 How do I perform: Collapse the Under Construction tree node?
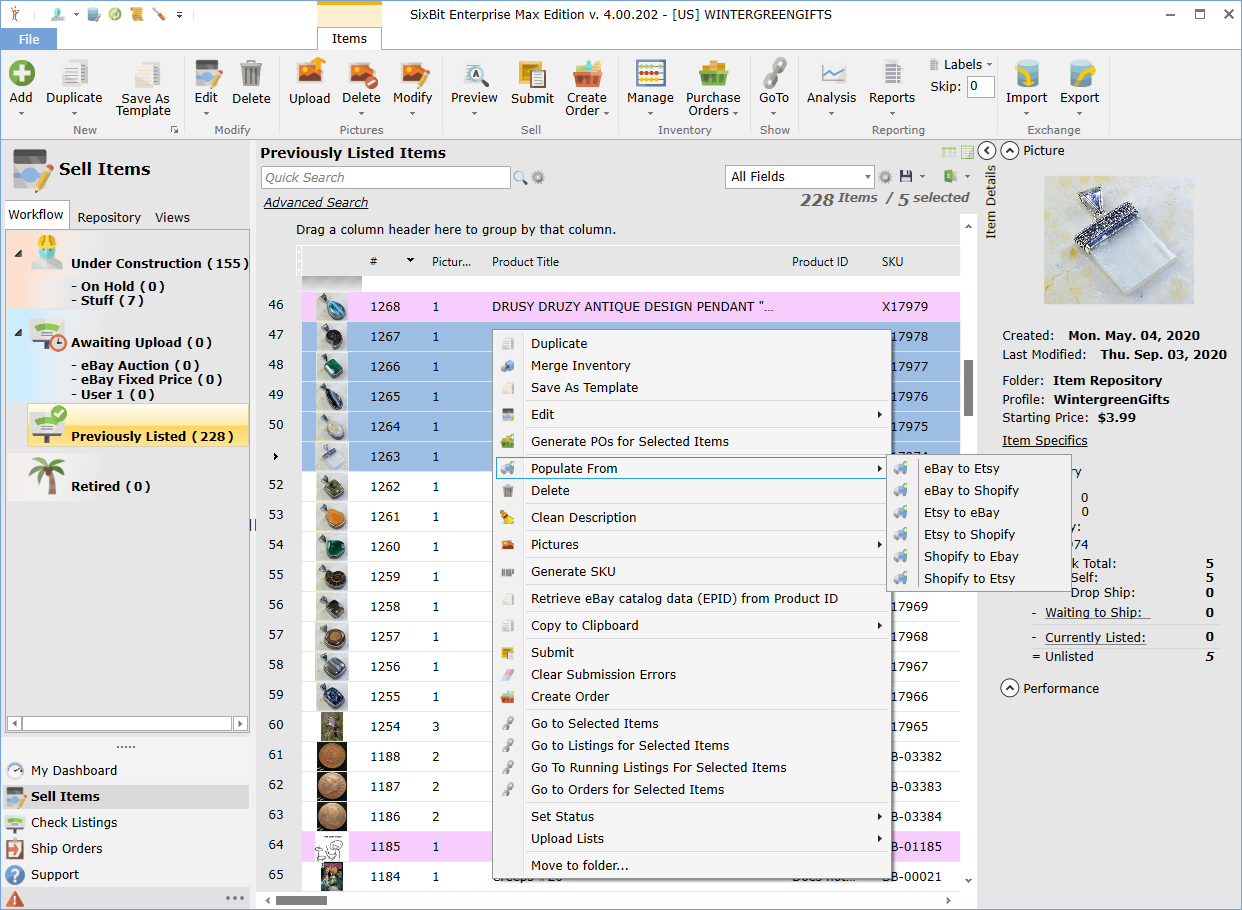18,253
